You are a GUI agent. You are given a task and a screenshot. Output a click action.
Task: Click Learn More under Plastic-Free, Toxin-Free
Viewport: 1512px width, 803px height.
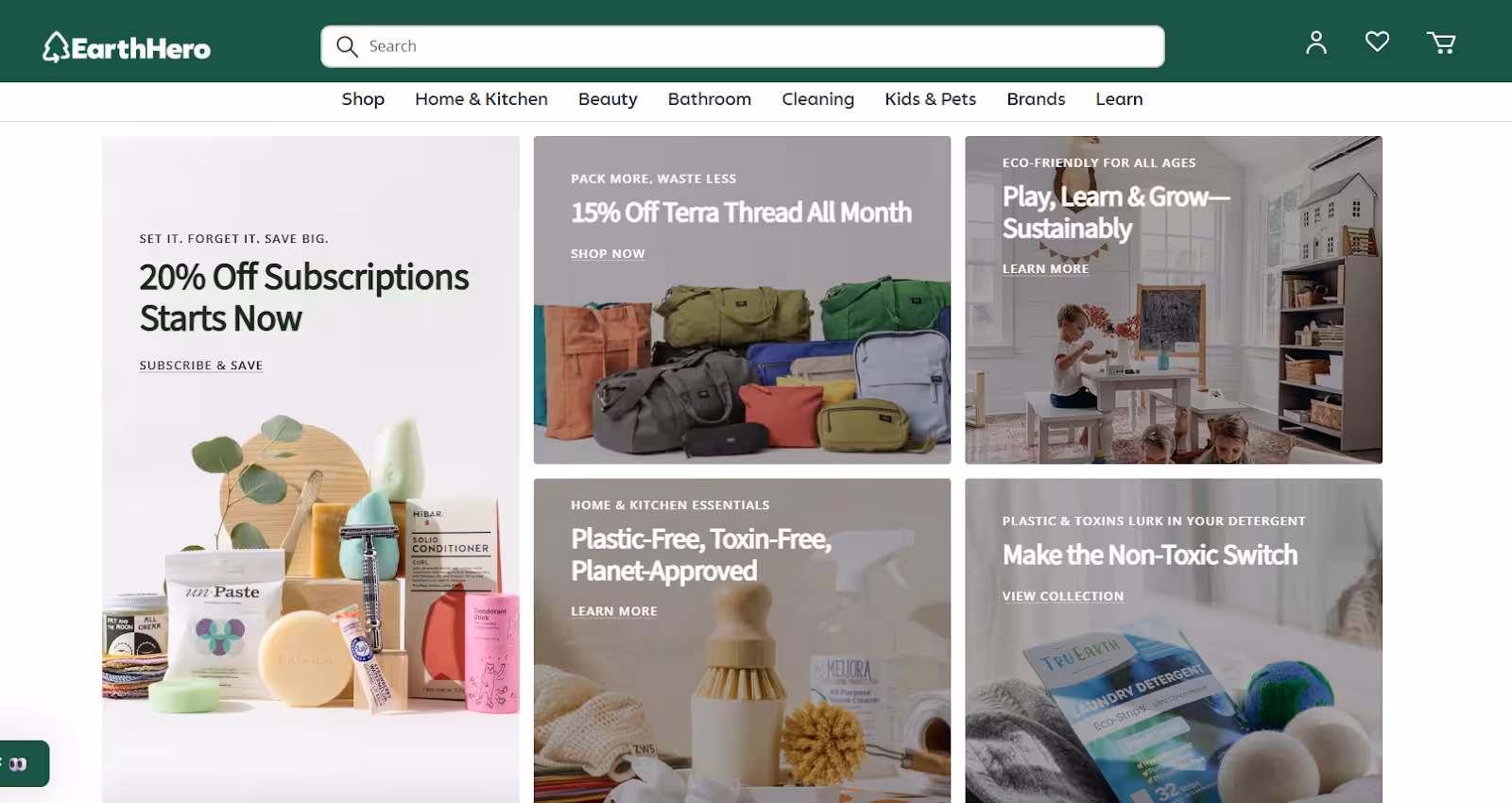pyautogui.click(x=614, y=611)
